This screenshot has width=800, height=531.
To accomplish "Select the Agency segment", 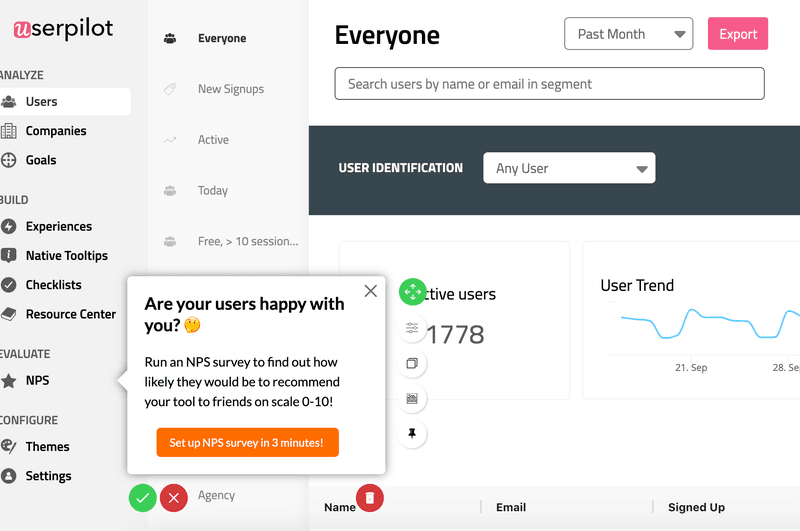I will click(x=216, y=495).
